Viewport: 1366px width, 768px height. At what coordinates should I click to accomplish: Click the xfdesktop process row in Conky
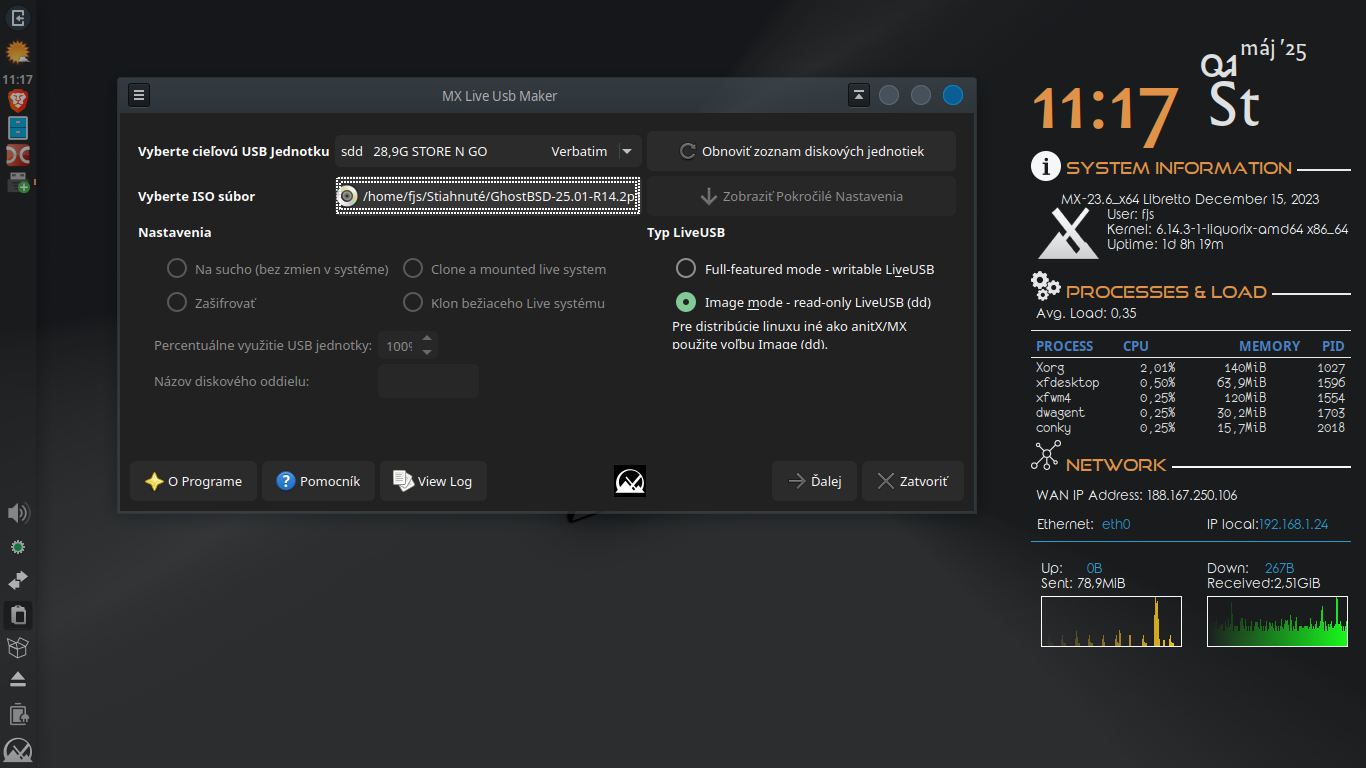[1190, 382]
